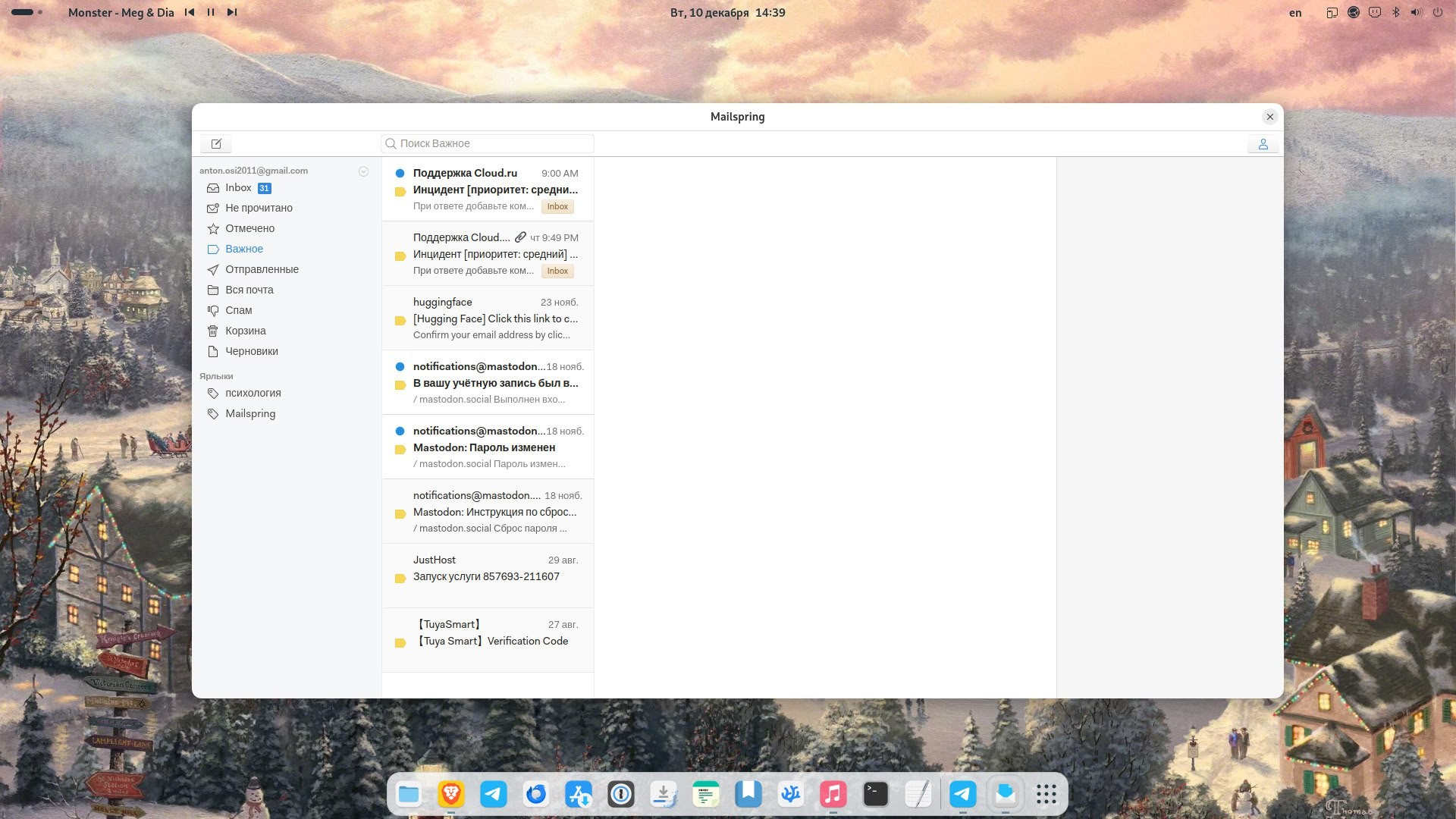Open the round globe tray icon

click(x=1353, y=12)
